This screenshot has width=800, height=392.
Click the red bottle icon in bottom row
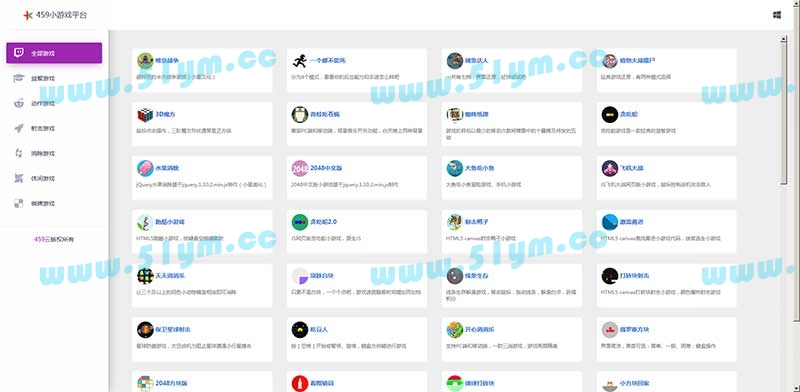[300, 383]
